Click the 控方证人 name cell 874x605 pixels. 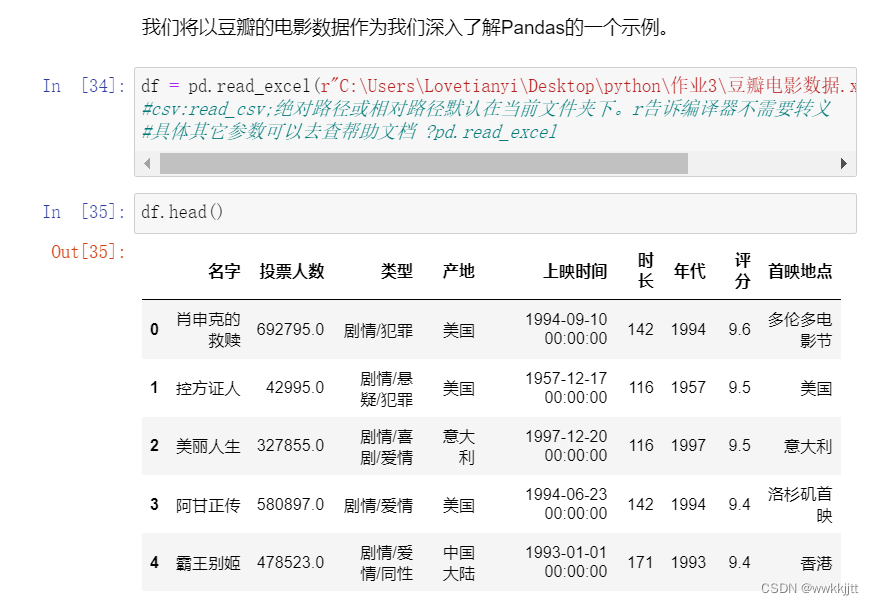pyautogui.click(x=208, y=388)
